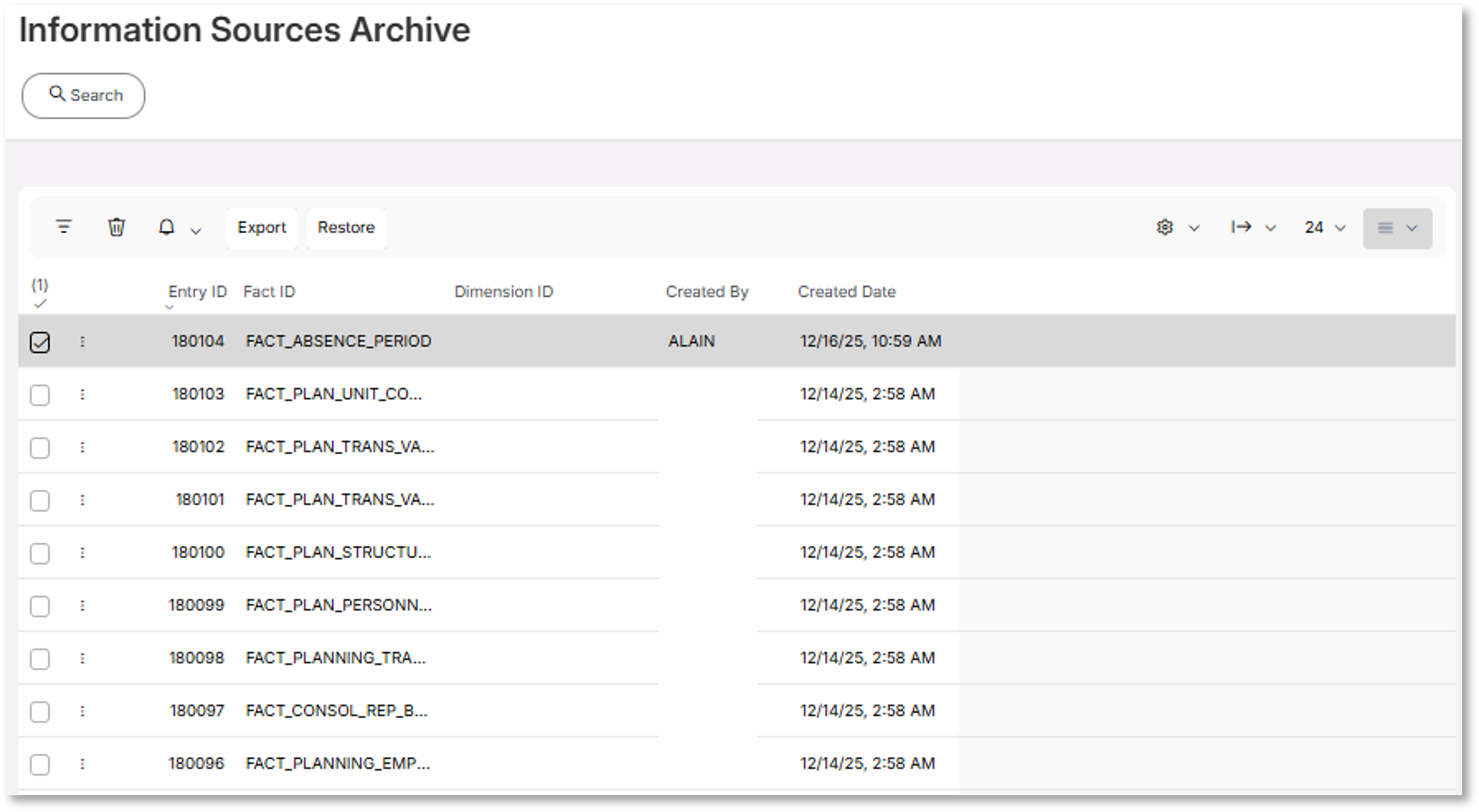Check the checkbox for entry 180100
The image size is (1479, 812).
click(40, 554)
